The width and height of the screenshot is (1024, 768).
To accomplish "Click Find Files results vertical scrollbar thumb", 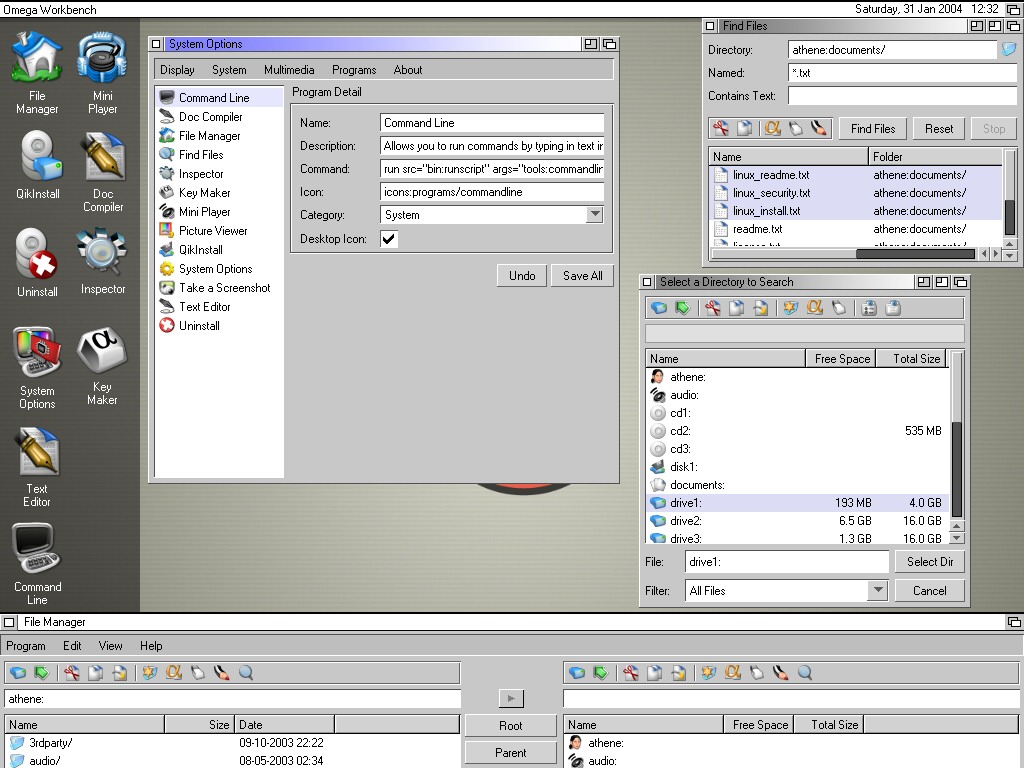I will click(x=1009, y=217).
